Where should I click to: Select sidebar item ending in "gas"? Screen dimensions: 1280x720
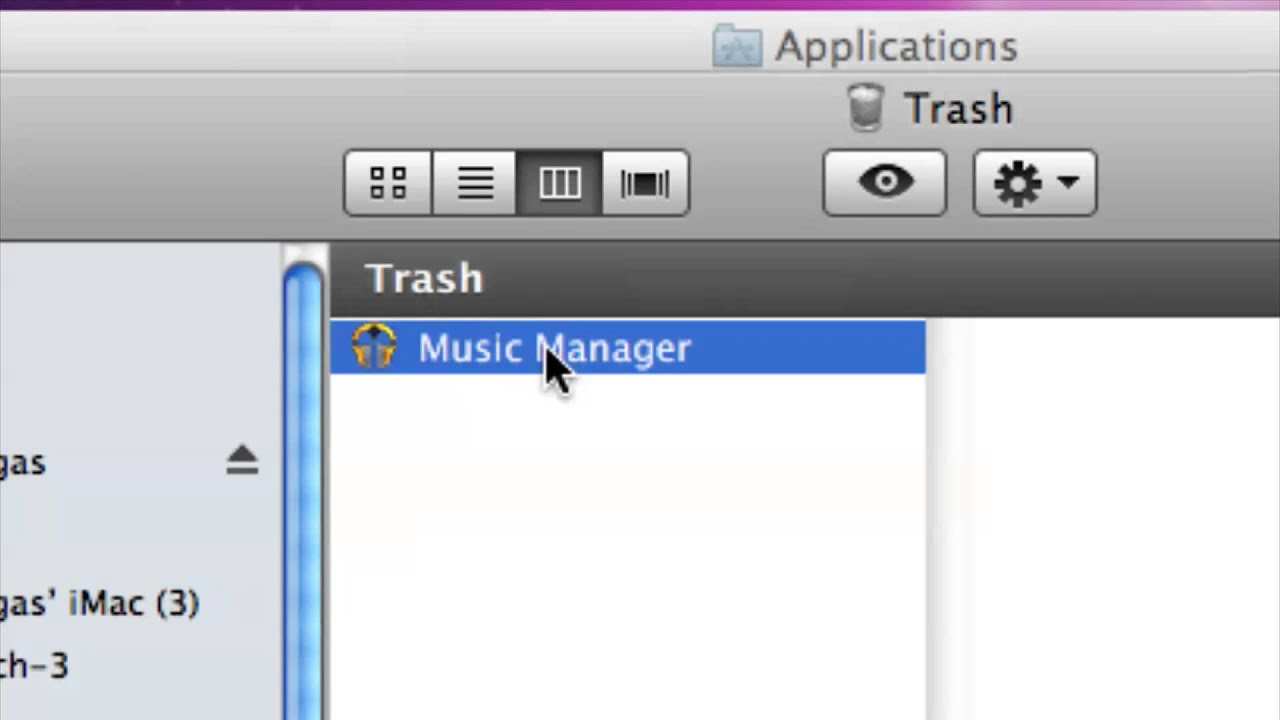tap(22, 464)
